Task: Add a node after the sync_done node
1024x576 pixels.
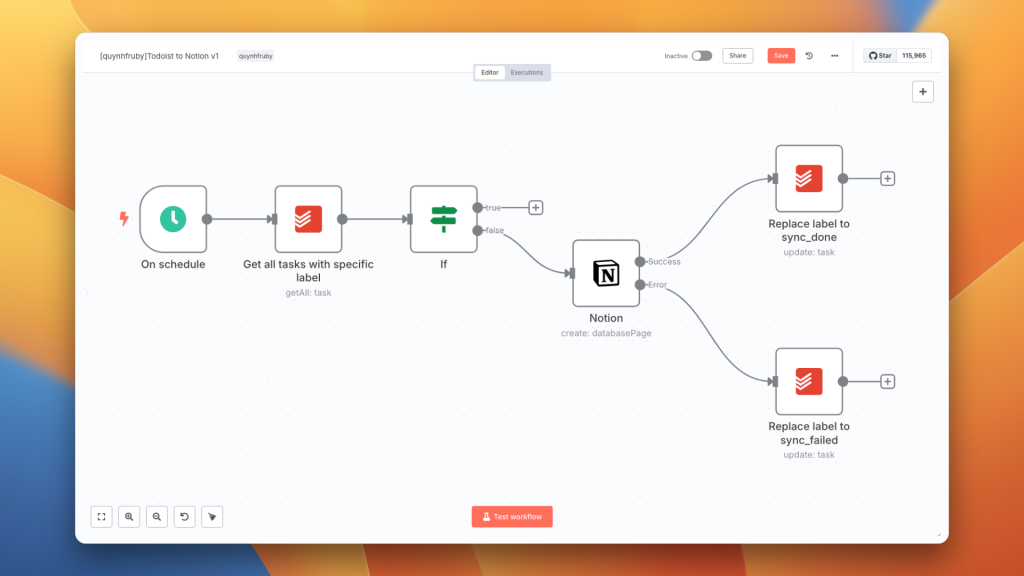Action: (x=888, y=178)
